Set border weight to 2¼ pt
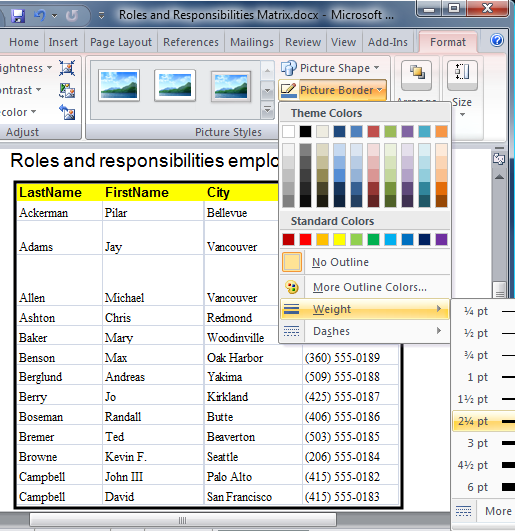Viewport: 515px width, 531px height. [x=484, y=421]
